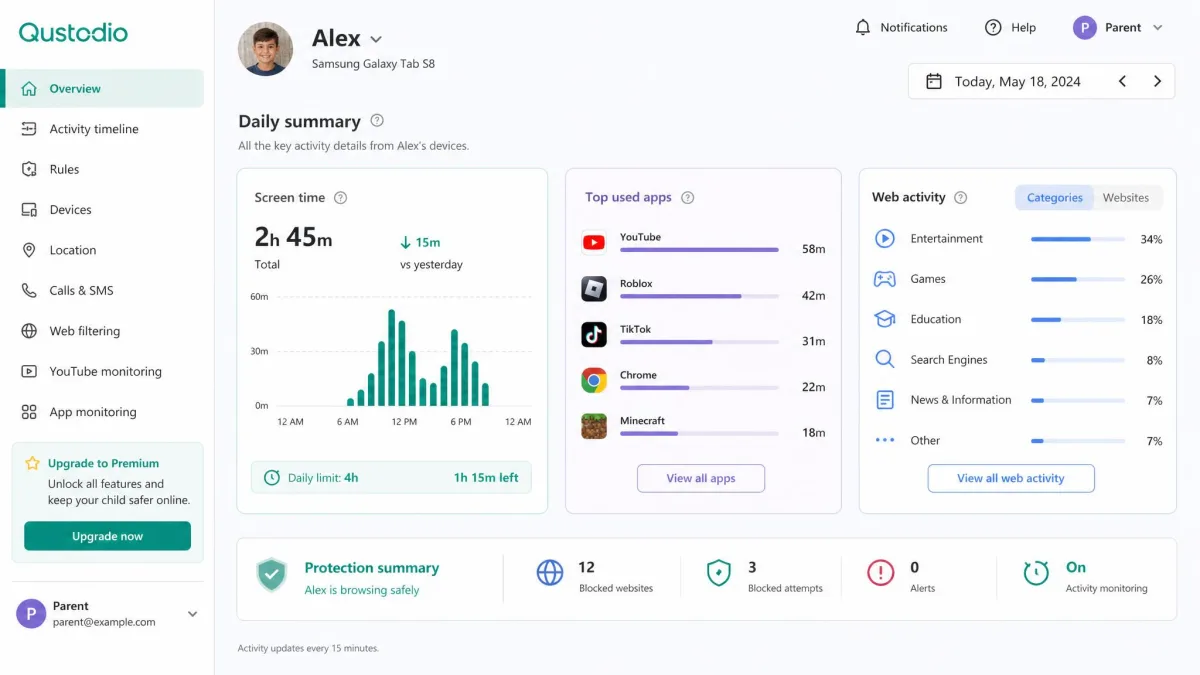1200x675 pixels.
Task: Click the YouTube app icon
Action: 594,242
